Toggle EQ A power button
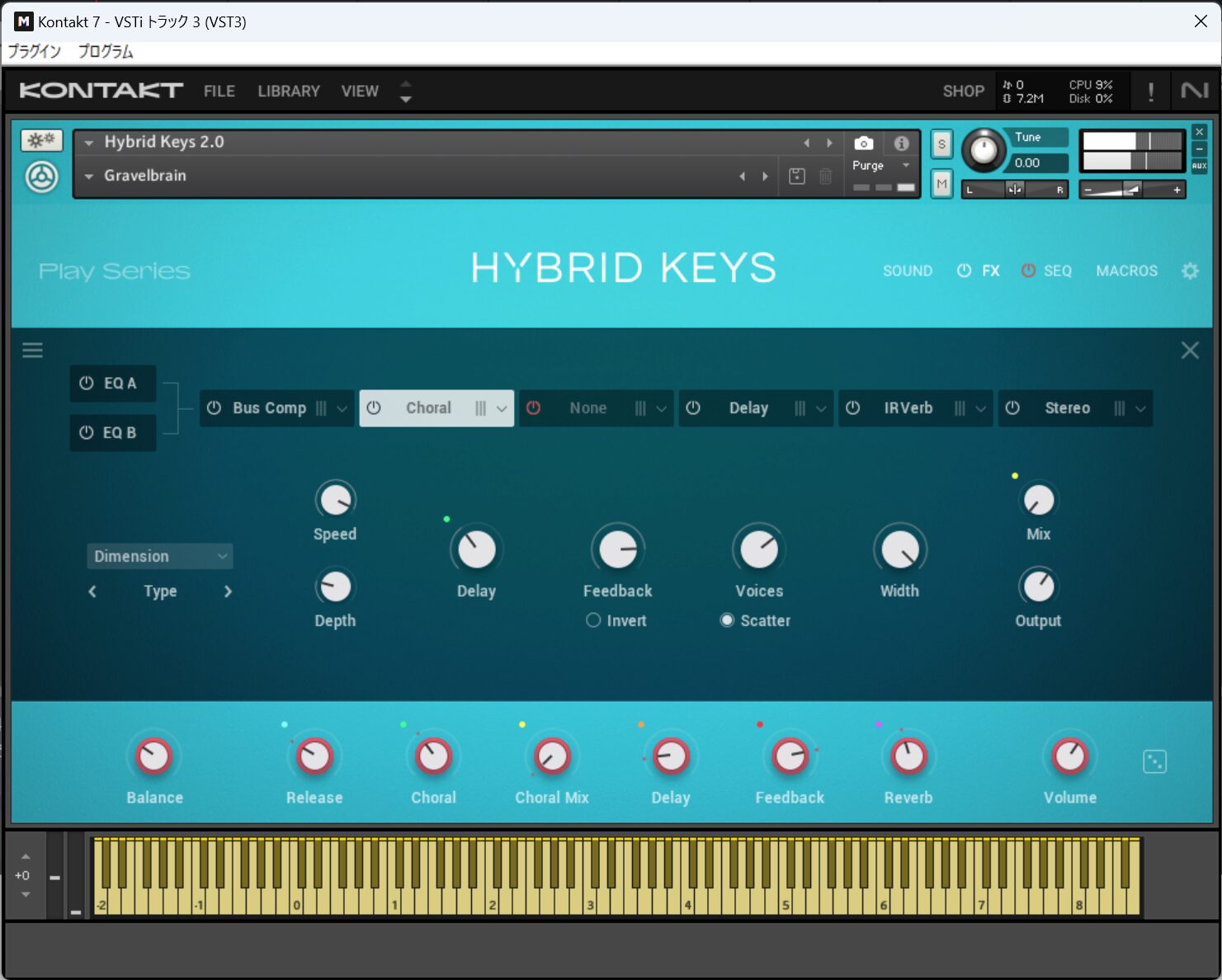Screen dimensions: 1222x980 (x=86, y=383)
